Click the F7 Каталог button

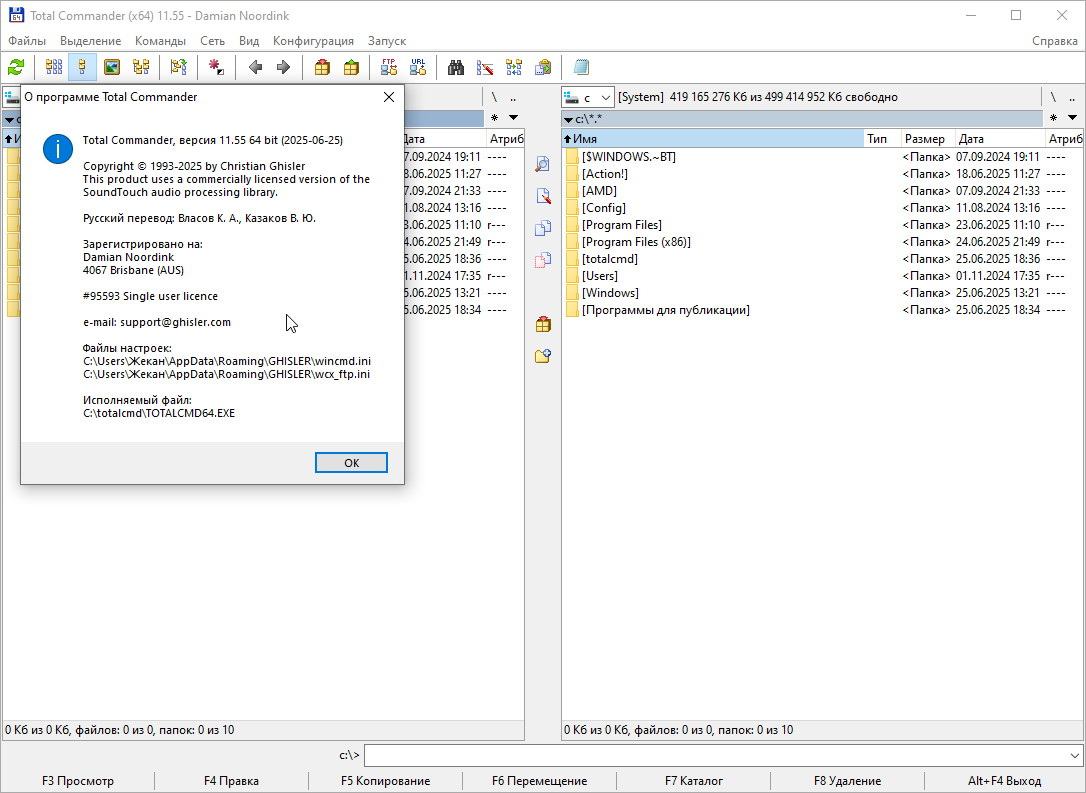(693, 781)
